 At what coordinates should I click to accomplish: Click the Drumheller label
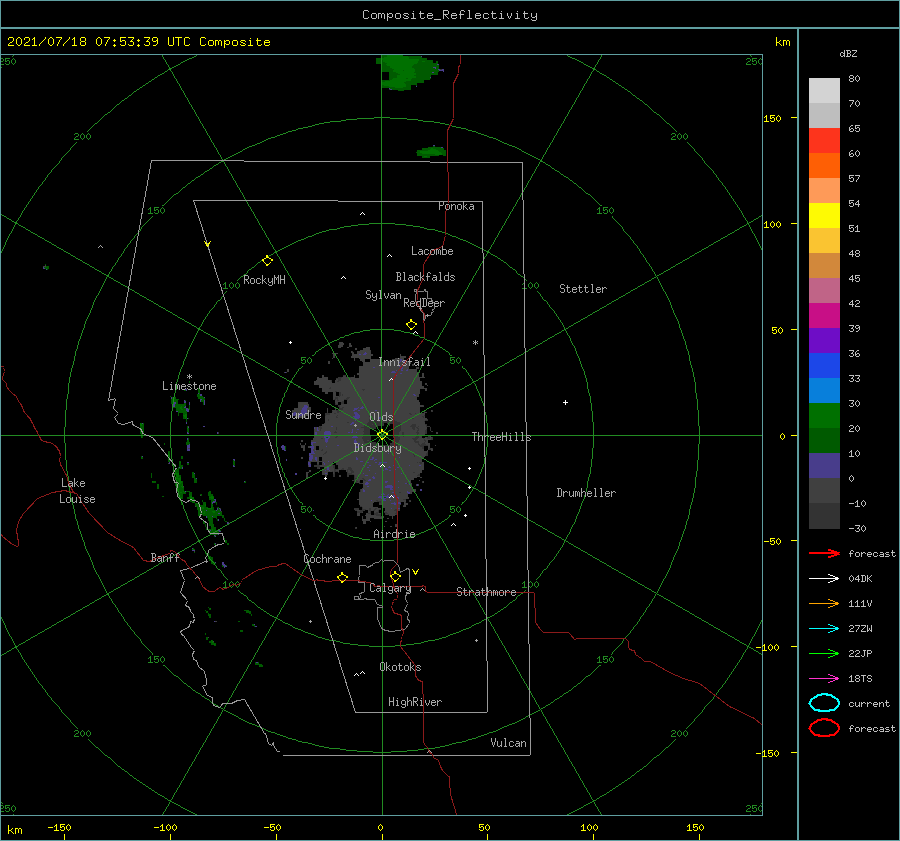[586, 493]
